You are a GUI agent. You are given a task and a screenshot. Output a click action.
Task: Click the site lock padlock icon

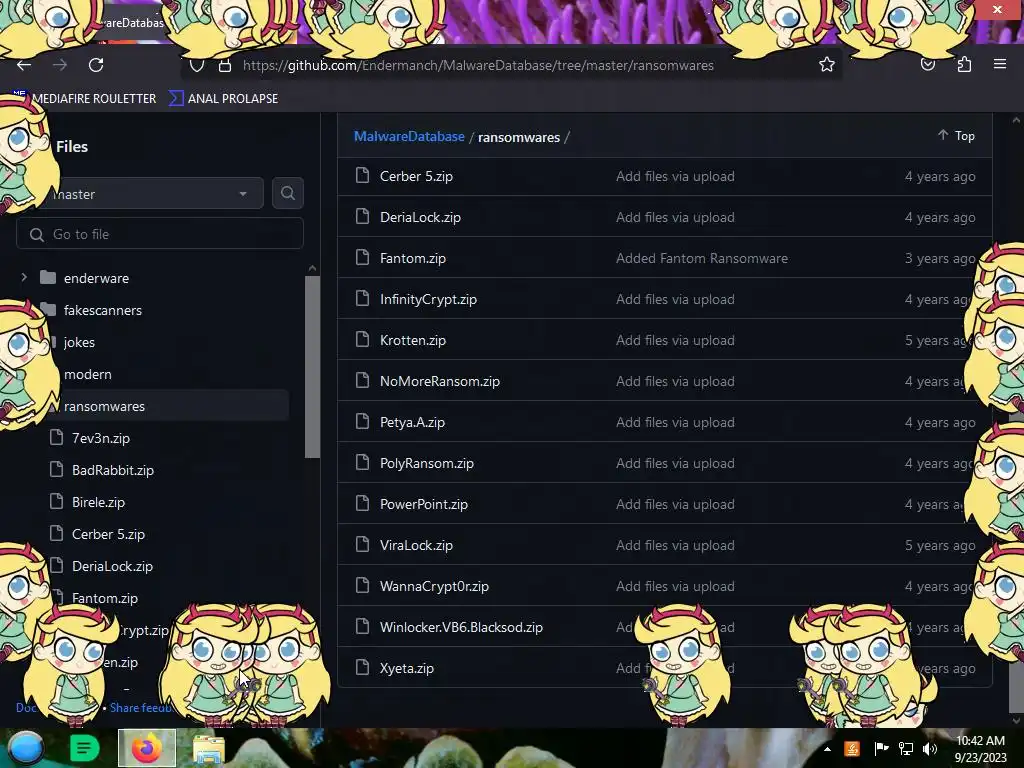(x=225, y=65)
